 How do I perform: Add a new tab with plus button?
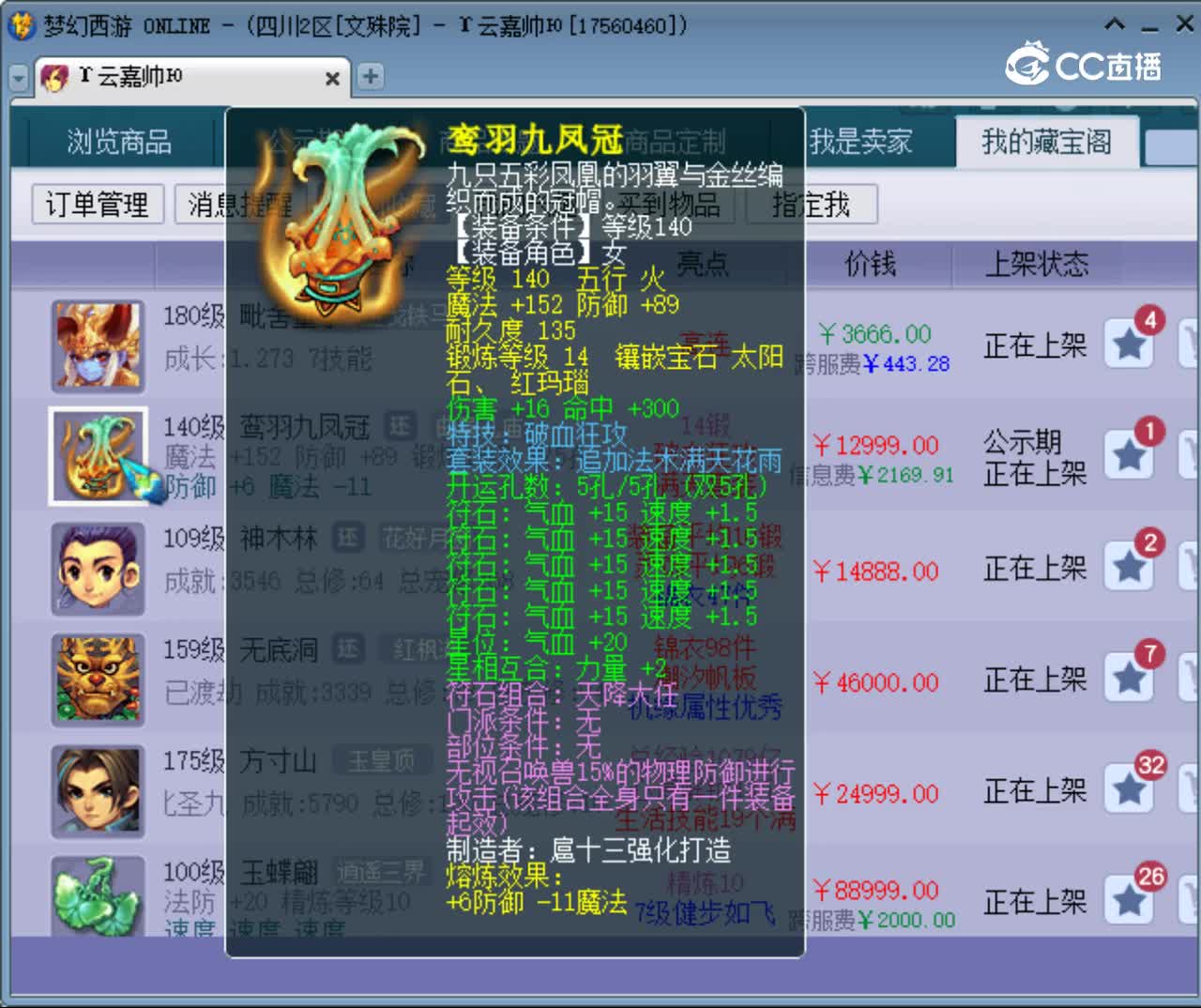click(371, 76)
